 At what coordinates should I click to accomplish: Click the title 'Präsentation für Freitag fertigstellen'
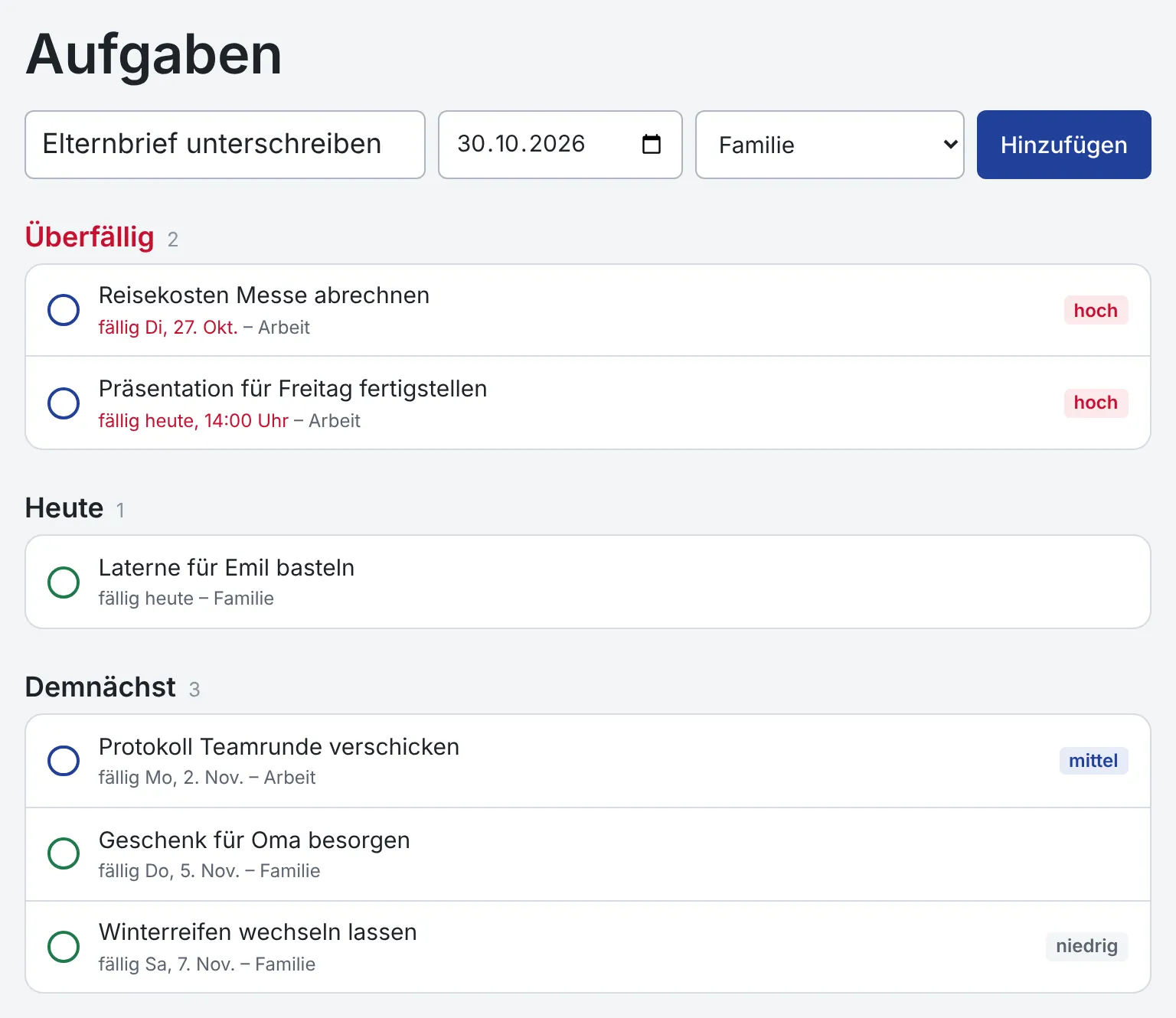click(293, 389)
